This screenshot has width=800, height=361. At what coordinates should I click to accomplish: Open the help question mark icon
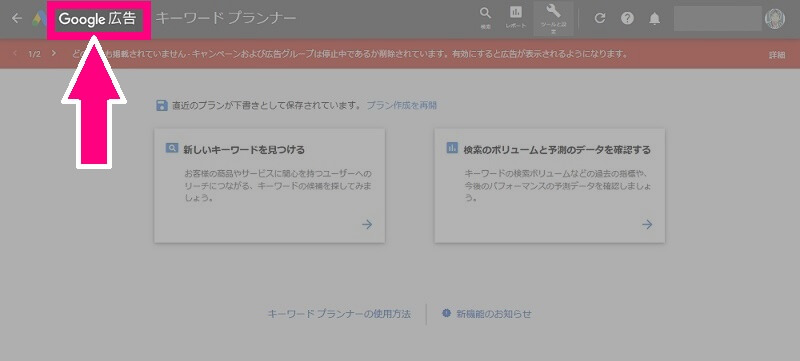click(627, 18)
